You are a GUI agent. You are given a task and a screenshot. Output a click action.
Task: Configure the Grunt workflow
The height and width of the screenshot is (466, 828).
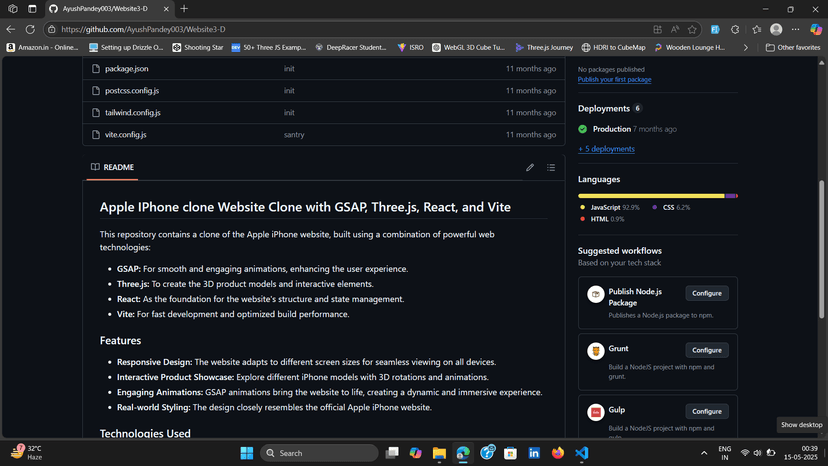[707, 350]
